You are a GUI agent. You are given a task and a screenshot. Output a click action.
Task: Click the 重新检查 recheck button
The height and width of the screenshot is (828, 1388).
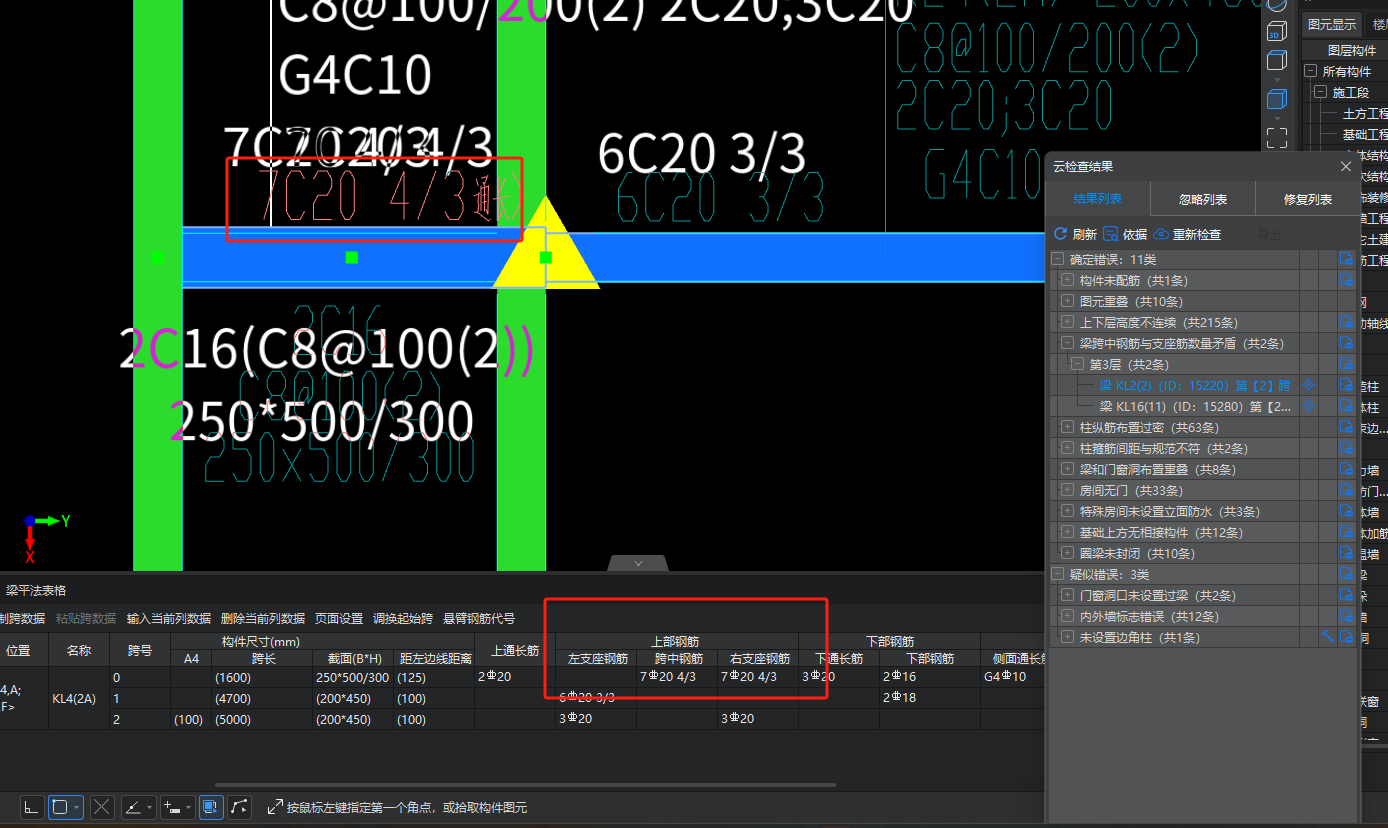1187,234
